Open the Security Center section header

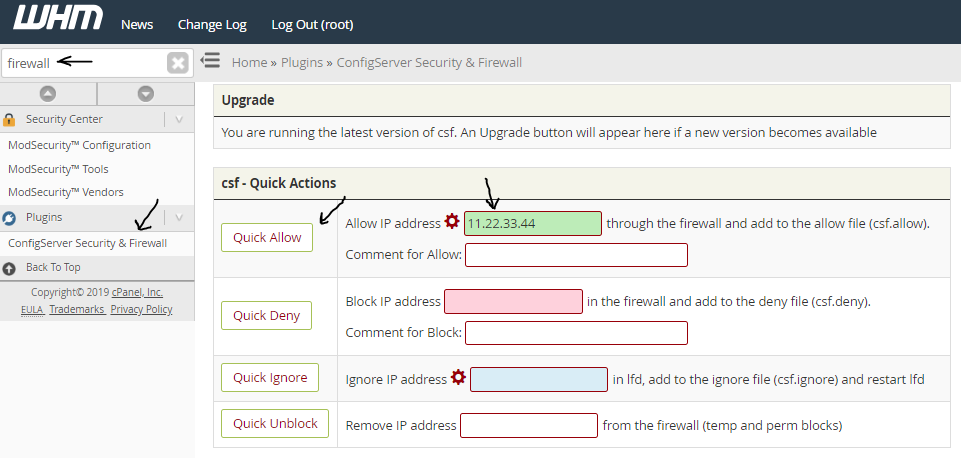coord(64,119)
